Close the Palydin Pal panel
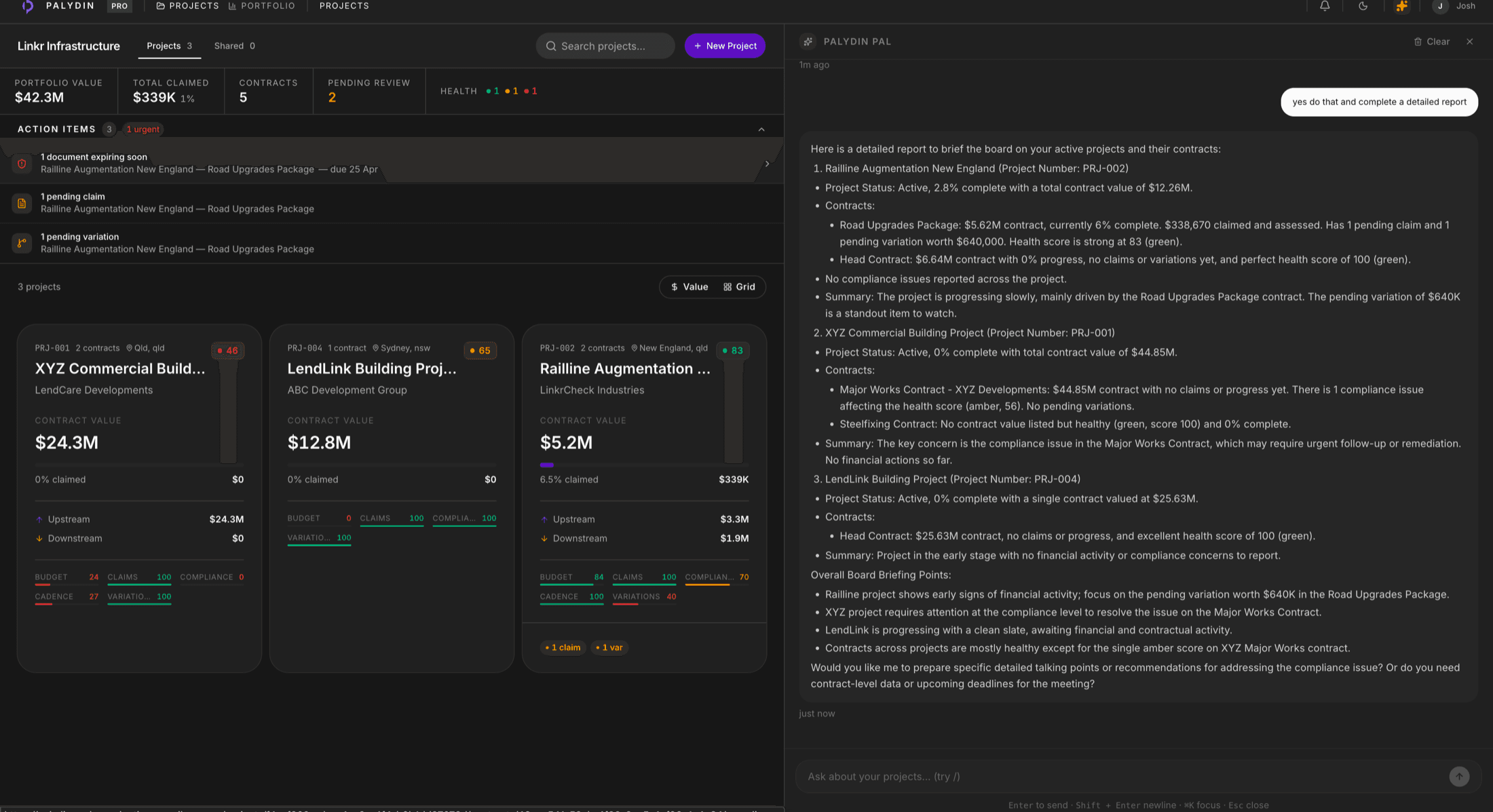 [x=1470, y=41]
